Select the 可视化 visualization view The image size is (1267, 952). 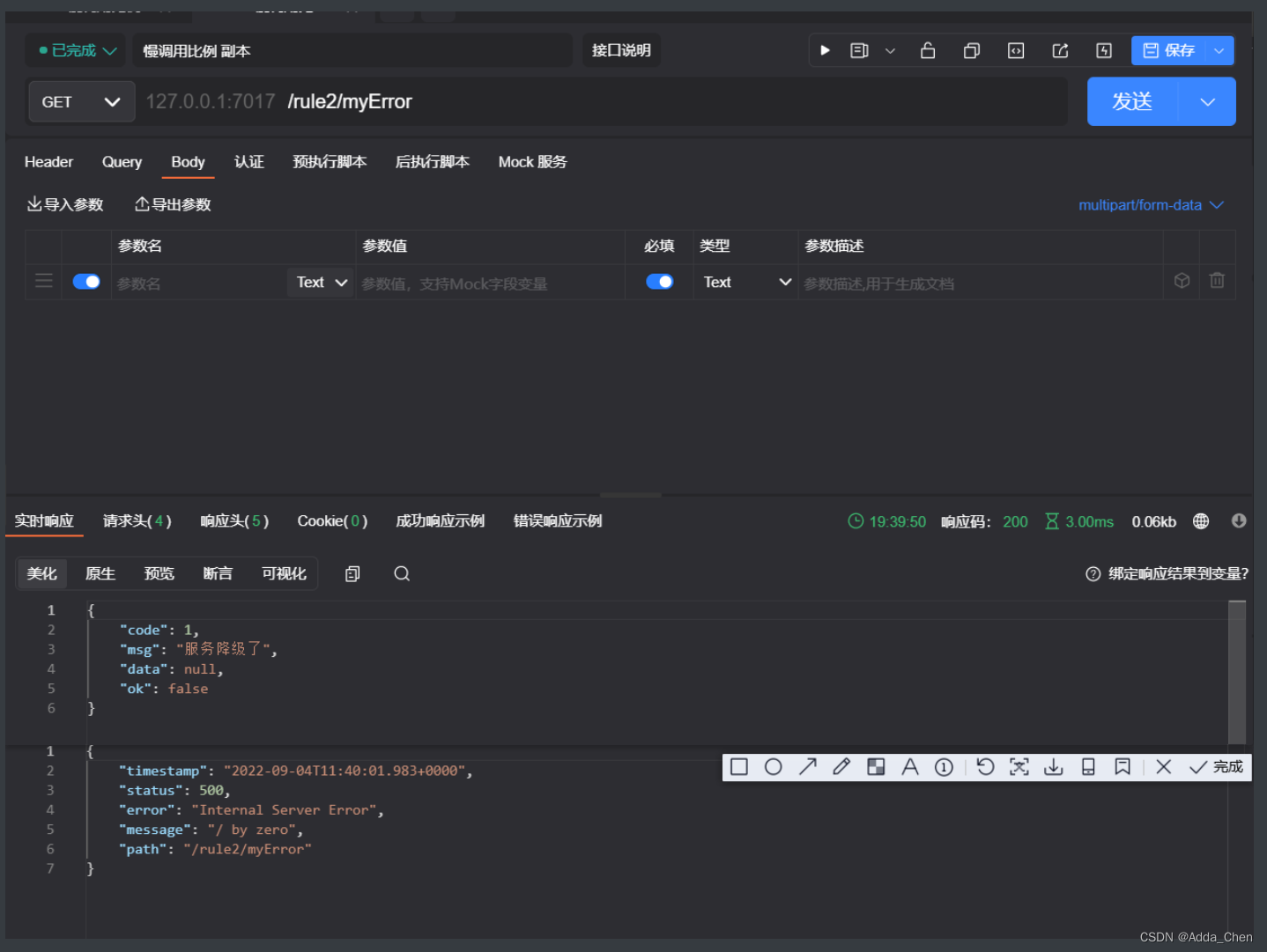(x=284, y=573)
